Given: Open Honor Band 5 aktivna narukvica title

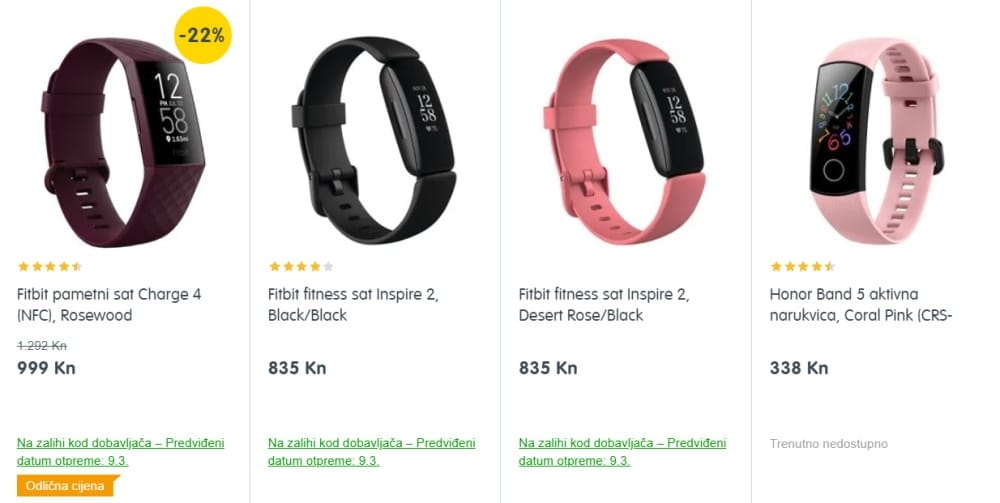Looking at the screenshot, I should pyautogui.click(x=861, y=305).
